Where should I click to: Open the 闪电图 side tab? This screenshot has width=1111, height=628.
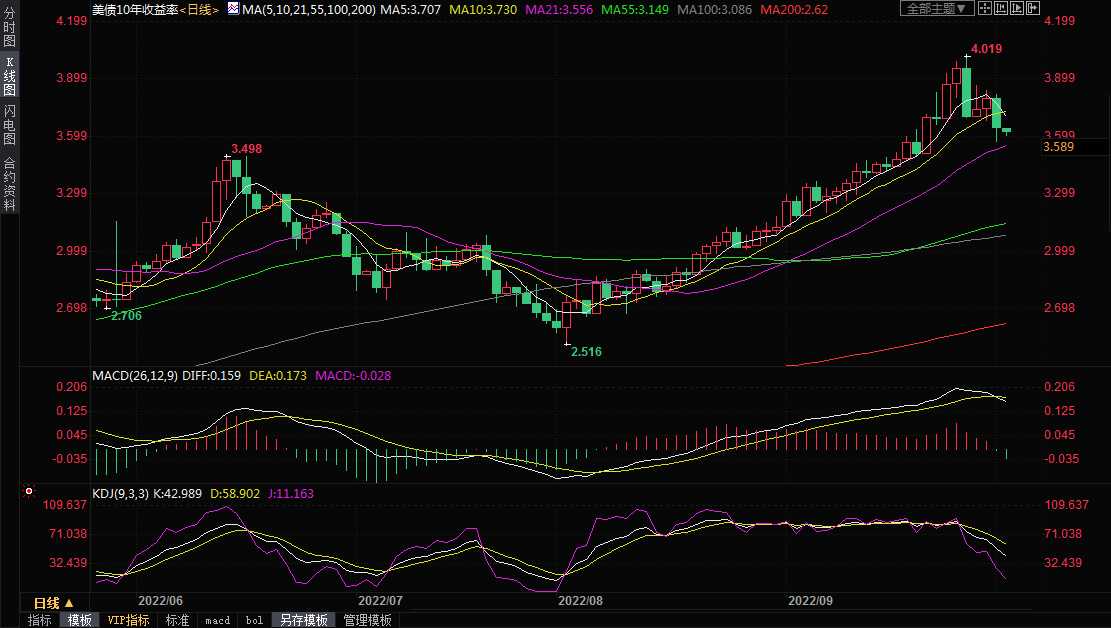9,125
